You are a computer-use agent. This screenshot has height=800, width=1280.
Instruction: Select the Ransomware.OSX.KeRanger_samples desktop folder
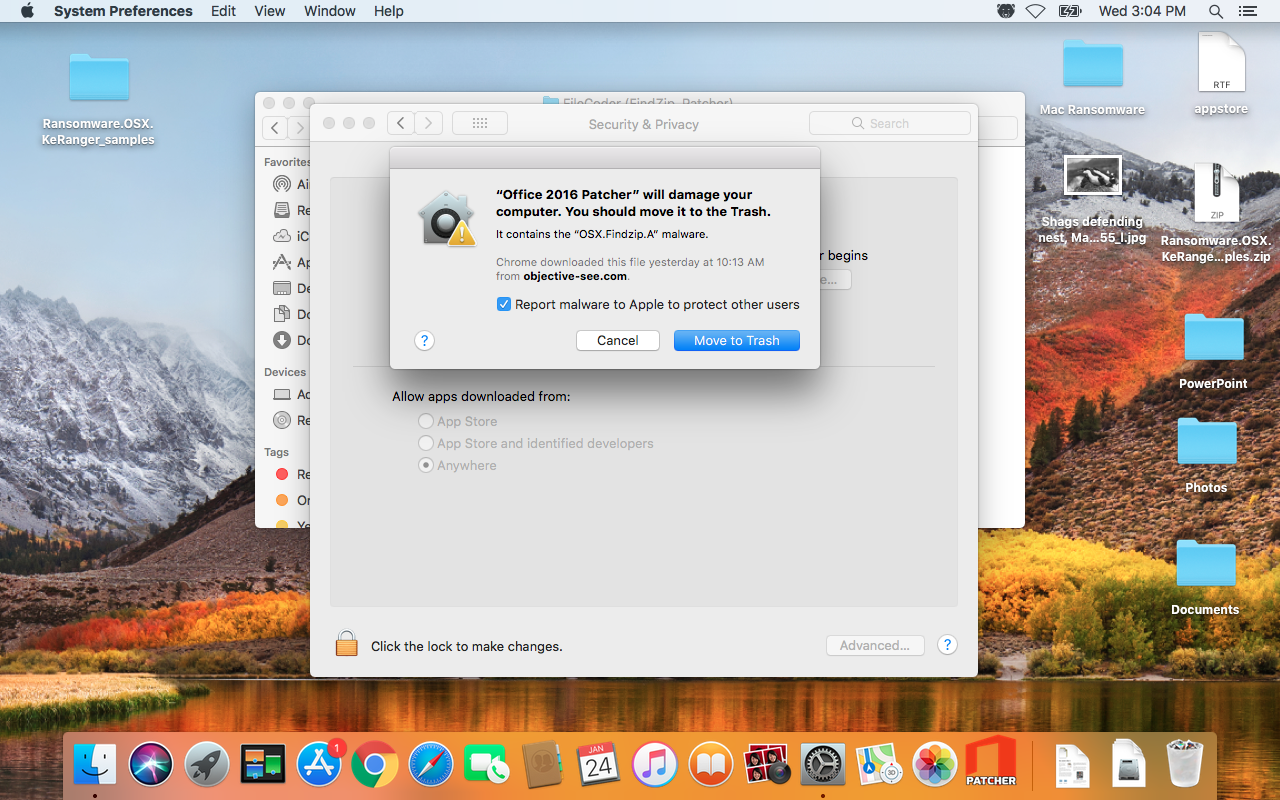click(99, 99)
